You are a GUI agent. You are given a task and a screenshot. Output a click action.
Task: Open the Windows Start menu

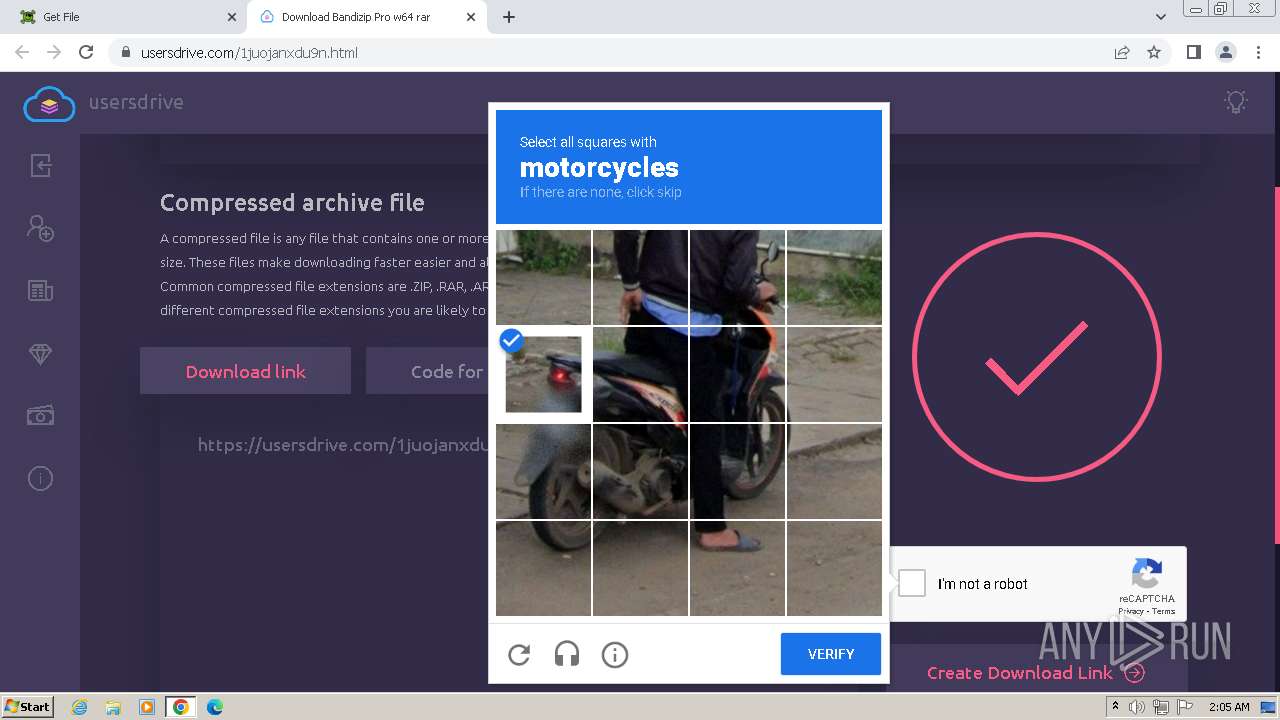(28, 707)
